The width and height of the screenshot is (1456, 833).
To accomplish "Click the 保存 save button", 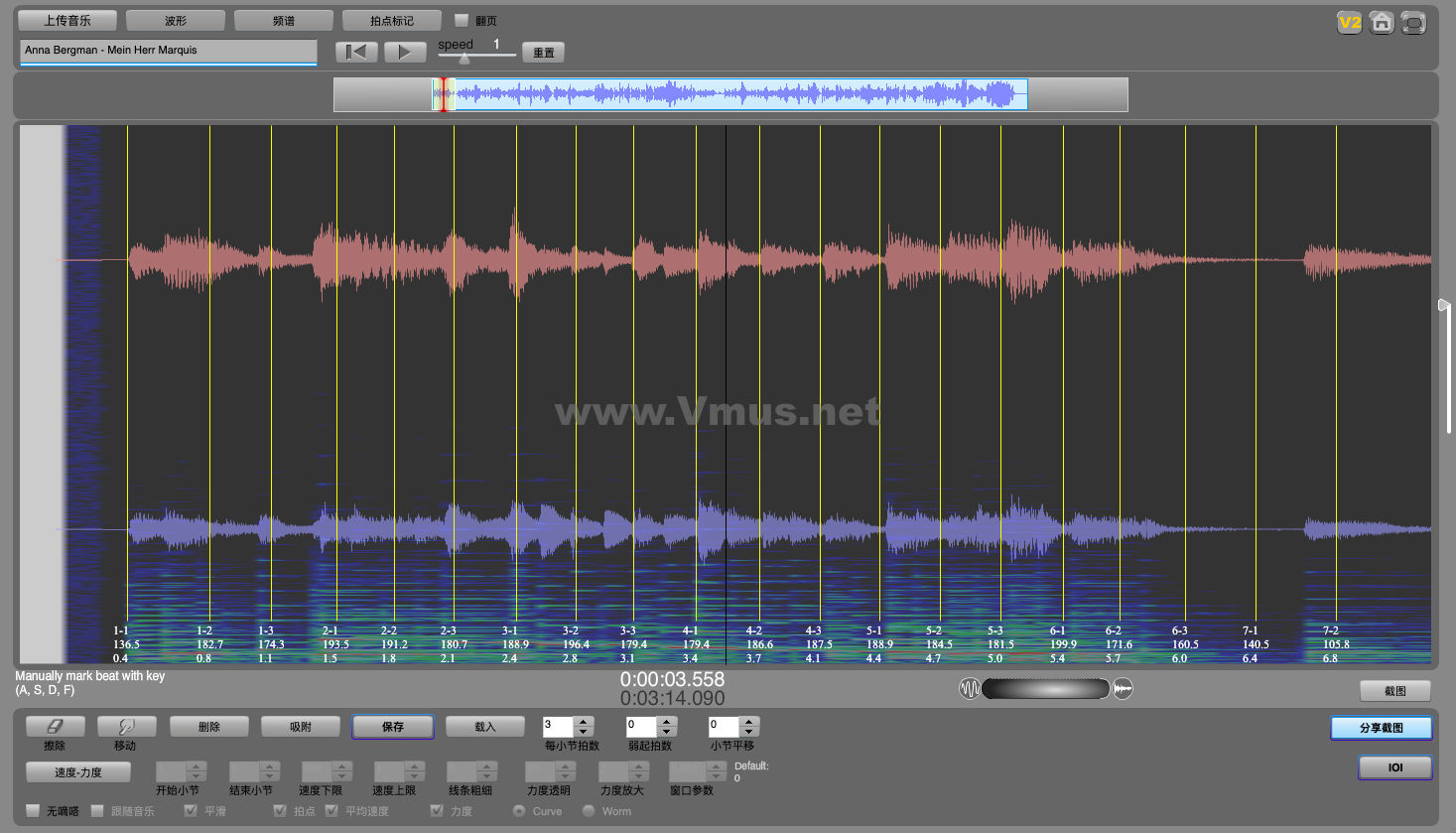I will point(393,727).
